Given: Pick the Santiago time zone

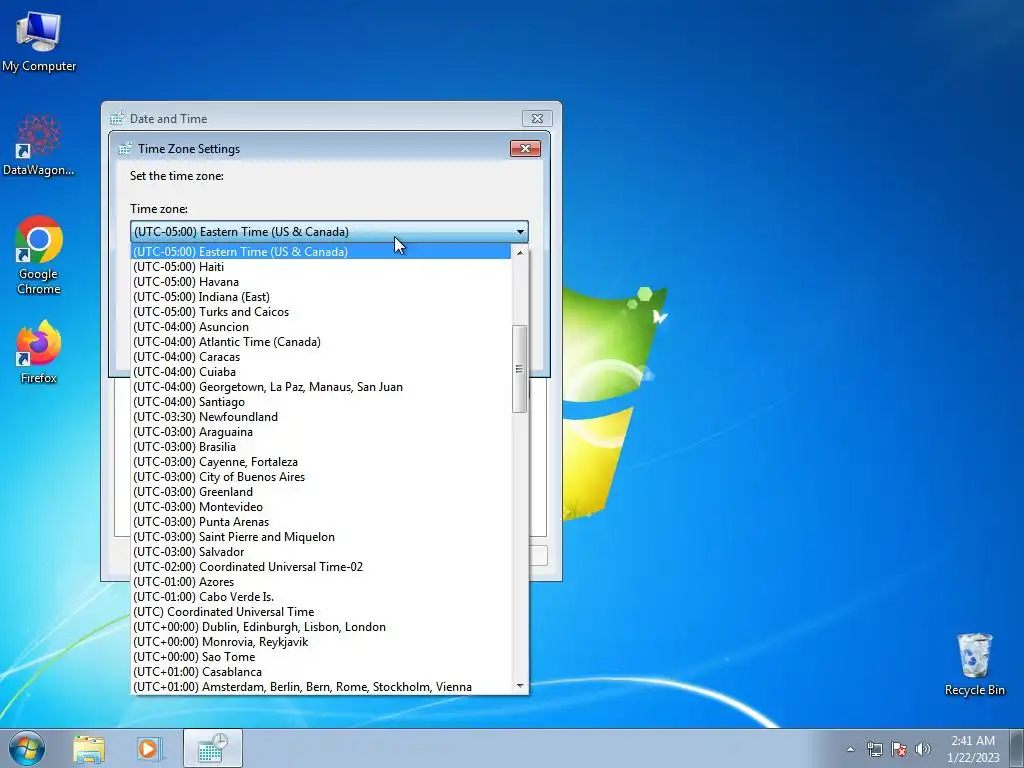Looking at the screenshot, I should point(321,402).
